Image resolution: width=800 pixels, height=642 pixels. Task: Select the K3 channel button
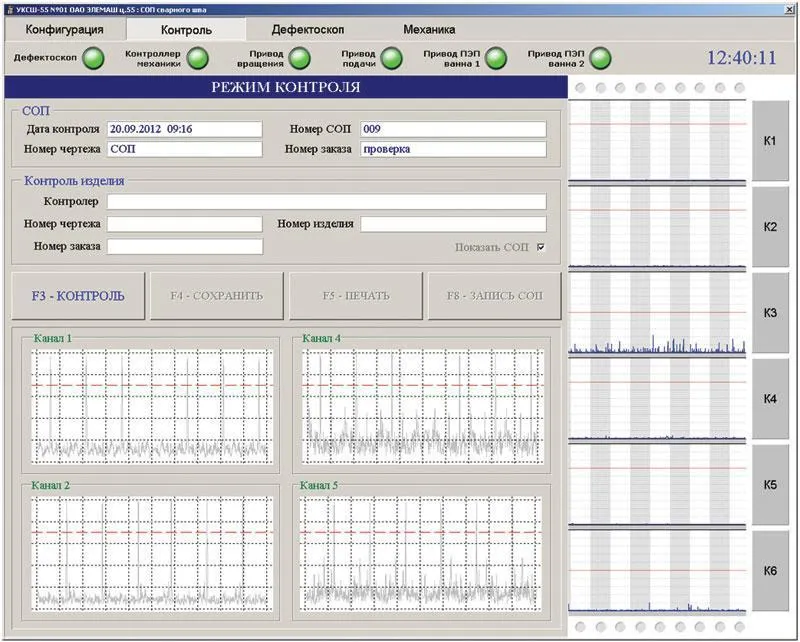tap(770, 313)
